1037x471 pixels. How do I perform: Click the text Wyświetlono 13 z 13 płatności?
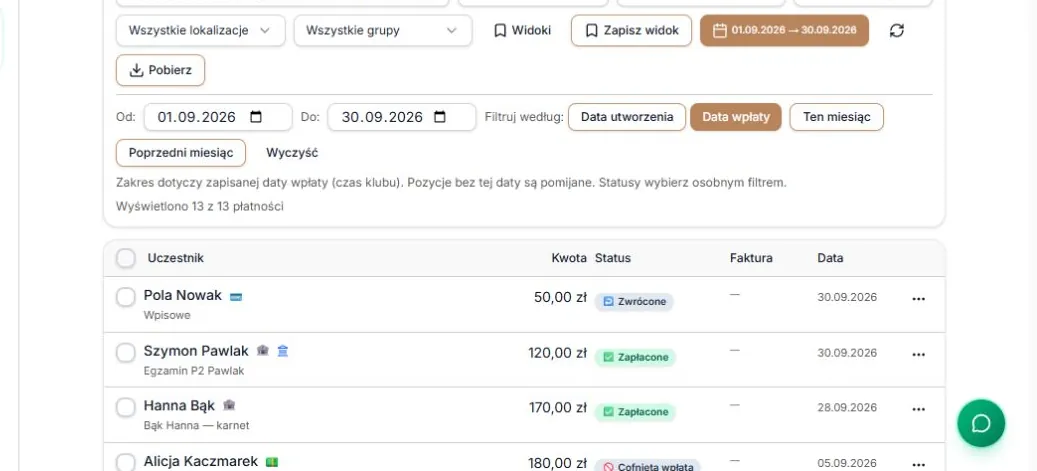pyautogui.click(x=200, y=206)
